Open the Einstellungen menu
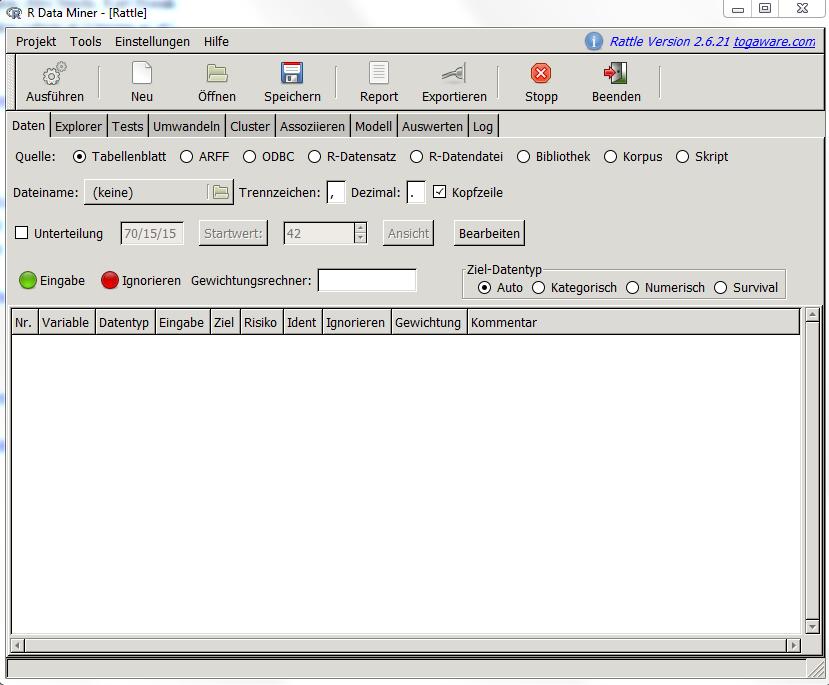 point(152,41)
